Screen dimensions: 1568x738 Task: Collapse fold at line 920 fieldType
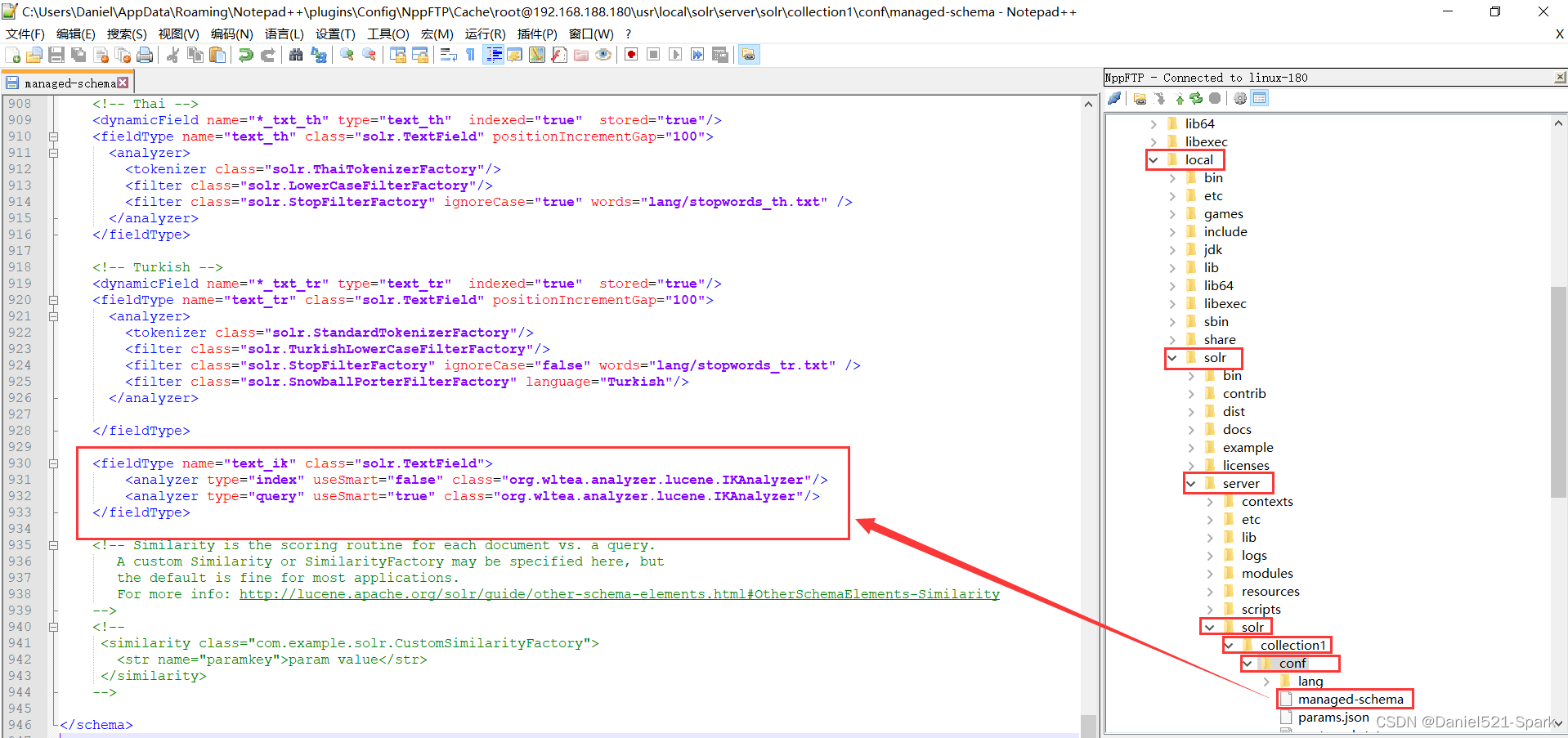[53, 300]
